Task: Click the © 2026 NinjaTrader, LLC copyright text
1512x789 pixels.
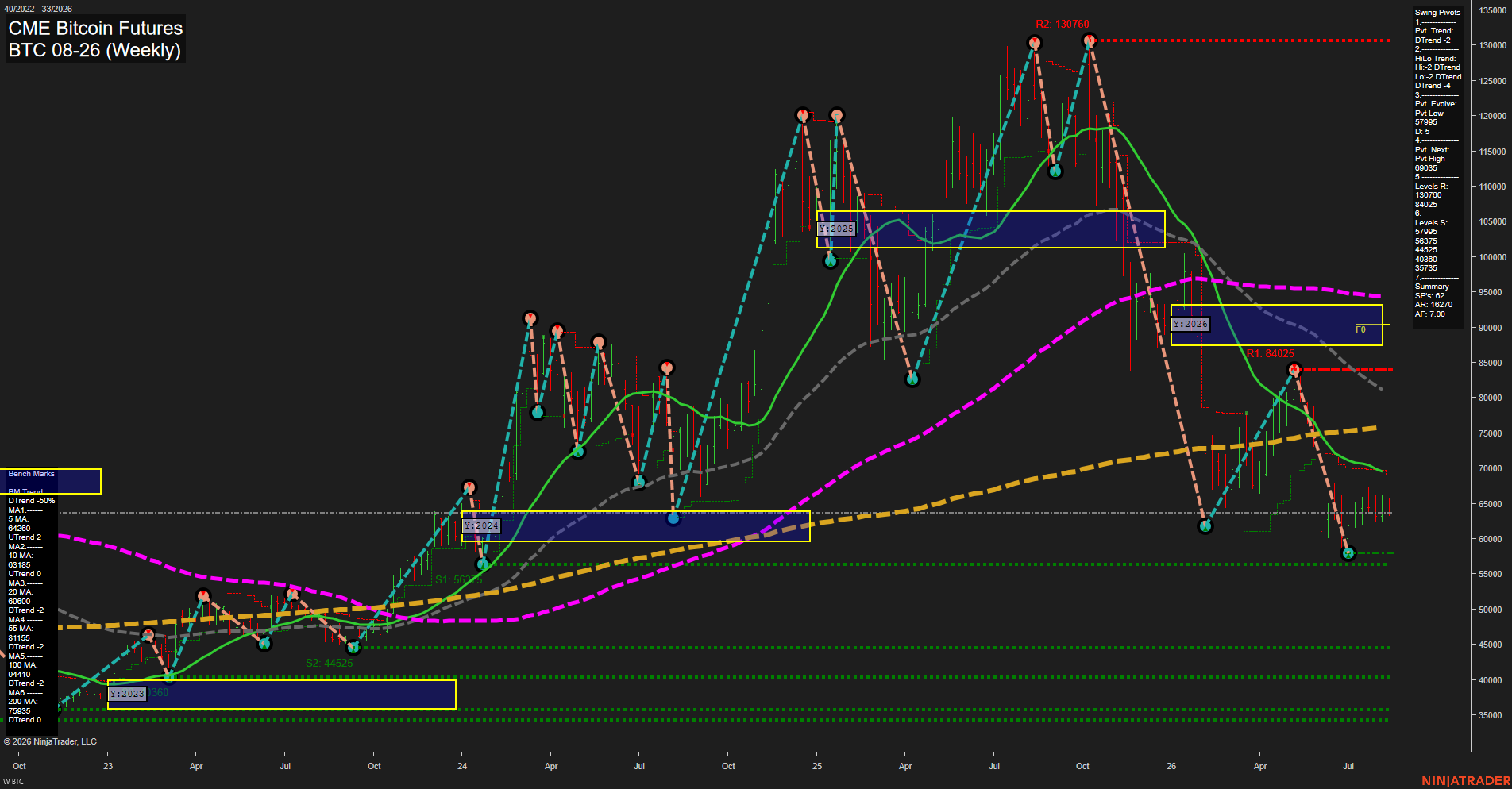Action: pyautogui.click(x=50, y=741)
